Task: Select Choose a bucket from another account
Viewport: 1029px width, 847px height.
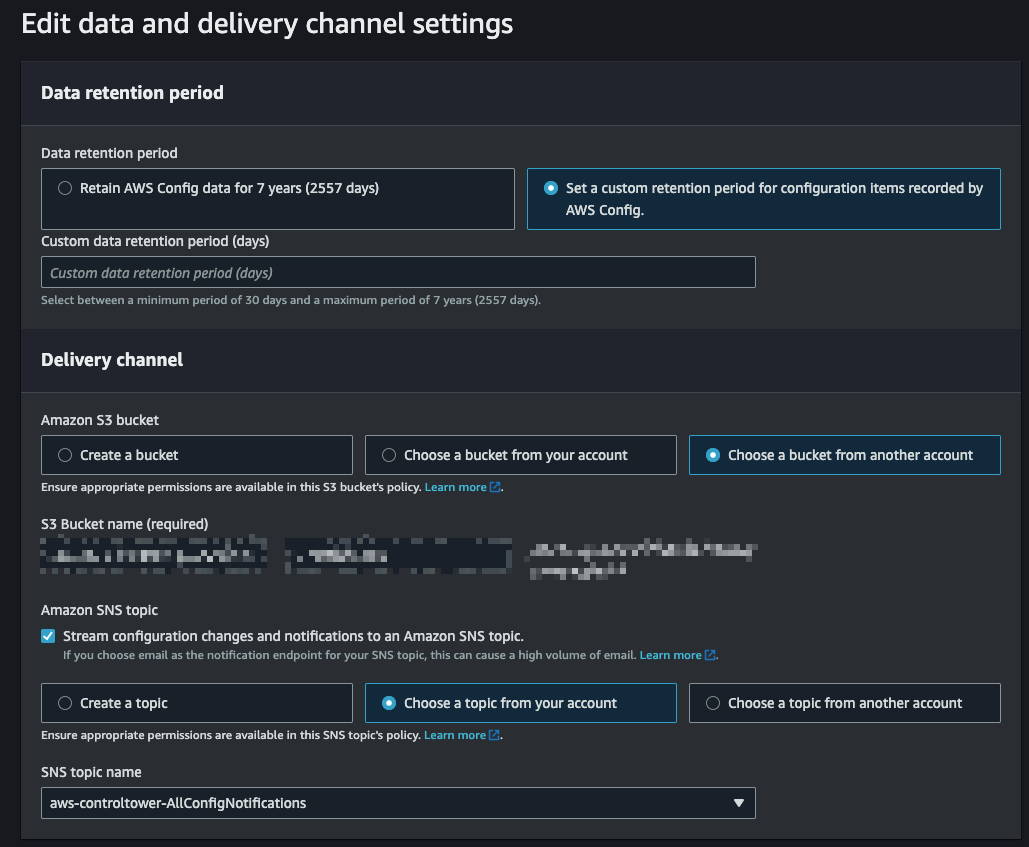Action: click(x=713, y=455)
